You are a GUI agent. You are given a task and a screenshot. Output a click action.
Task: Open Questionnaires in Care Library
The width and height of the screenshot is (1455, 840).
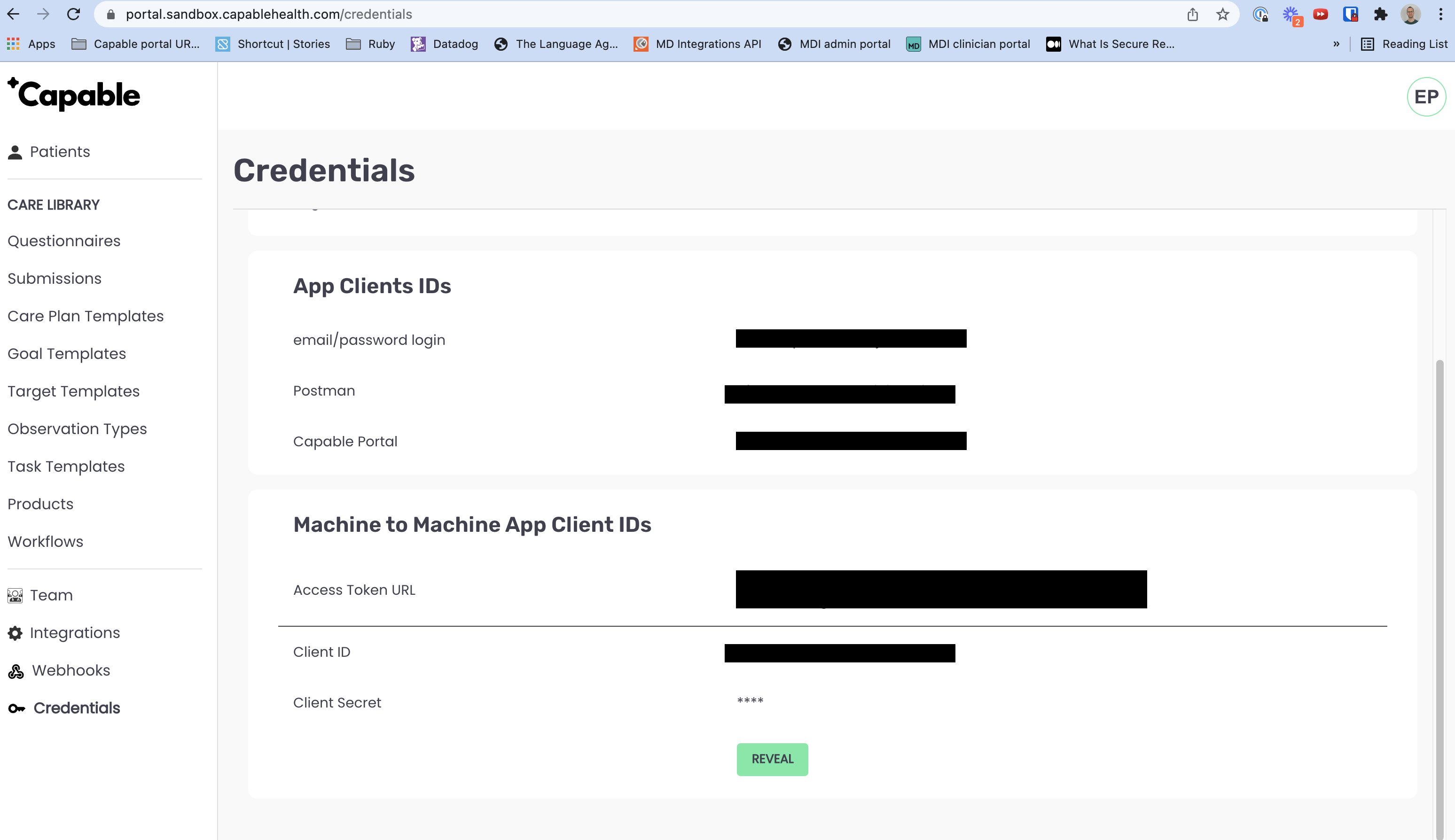coord(64,241)
